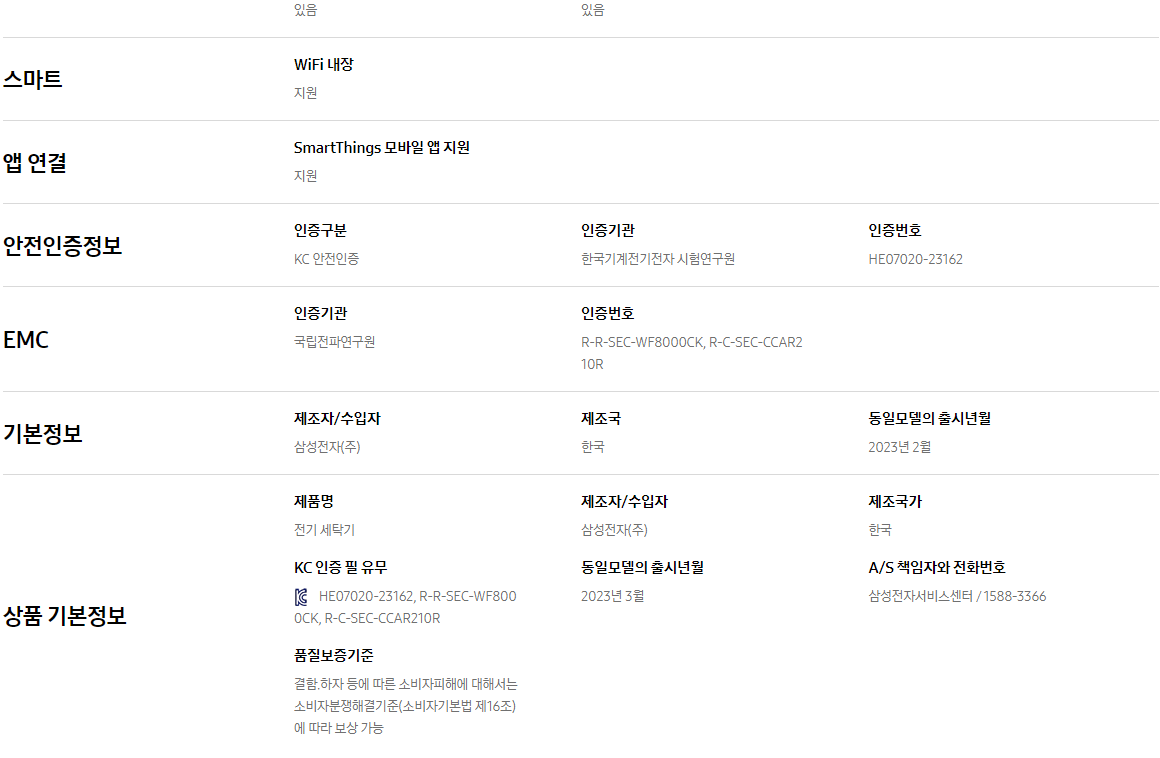1160x758 pixels.
Task: Click the 품질보증기준 label
Action: pos(334,655)
